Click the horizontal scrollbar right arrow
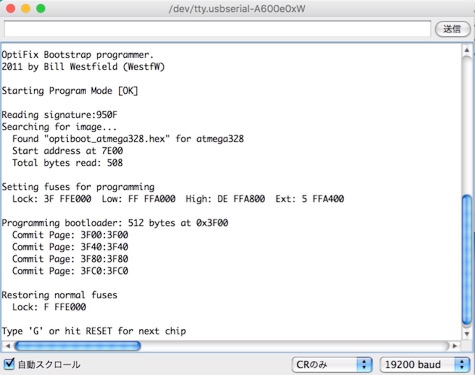This screenshot has height=375, width=475. (x=455, y=346)
